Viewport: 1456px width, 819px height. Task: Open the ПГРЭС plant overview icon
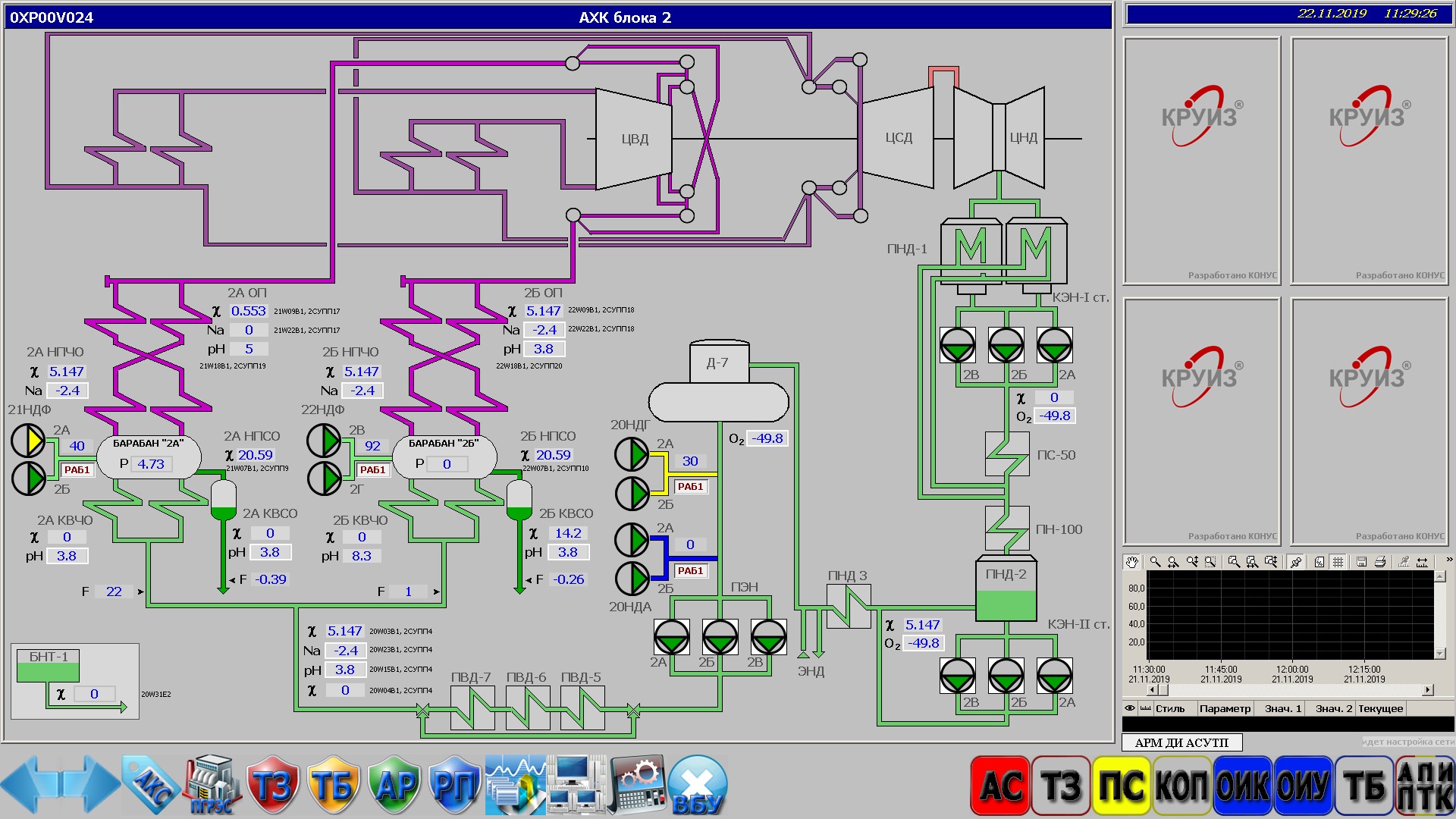[x=212, y=786]
